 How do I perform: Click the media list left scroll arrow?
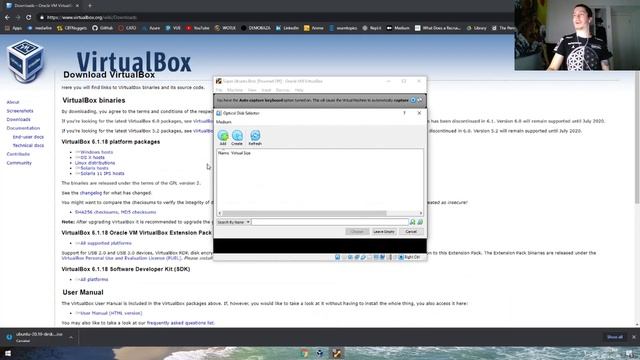click(220, 213)
